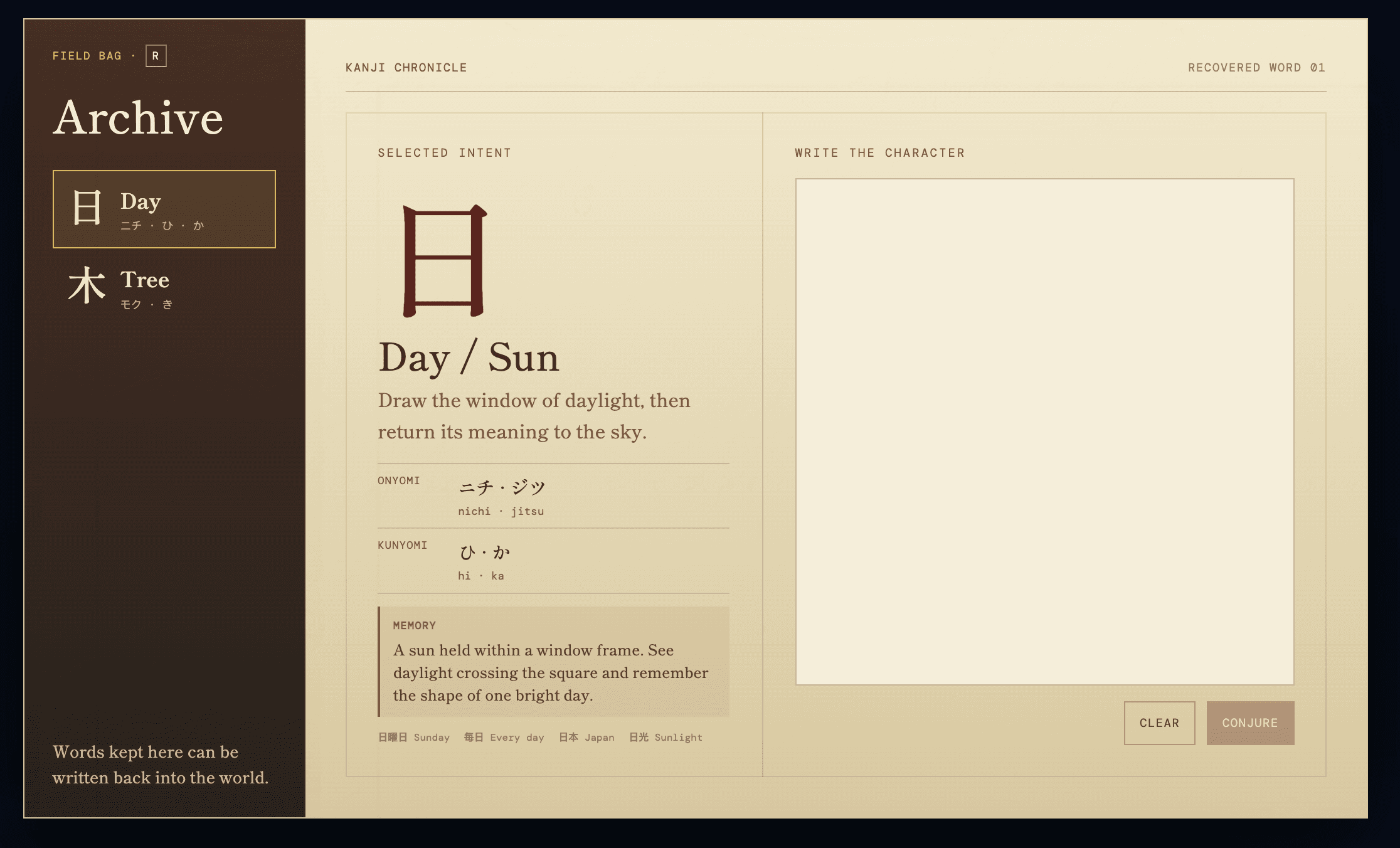Click the R key badge beside Field Bag
This screenshot has height=848, width=1400.
tap(156, 56)
